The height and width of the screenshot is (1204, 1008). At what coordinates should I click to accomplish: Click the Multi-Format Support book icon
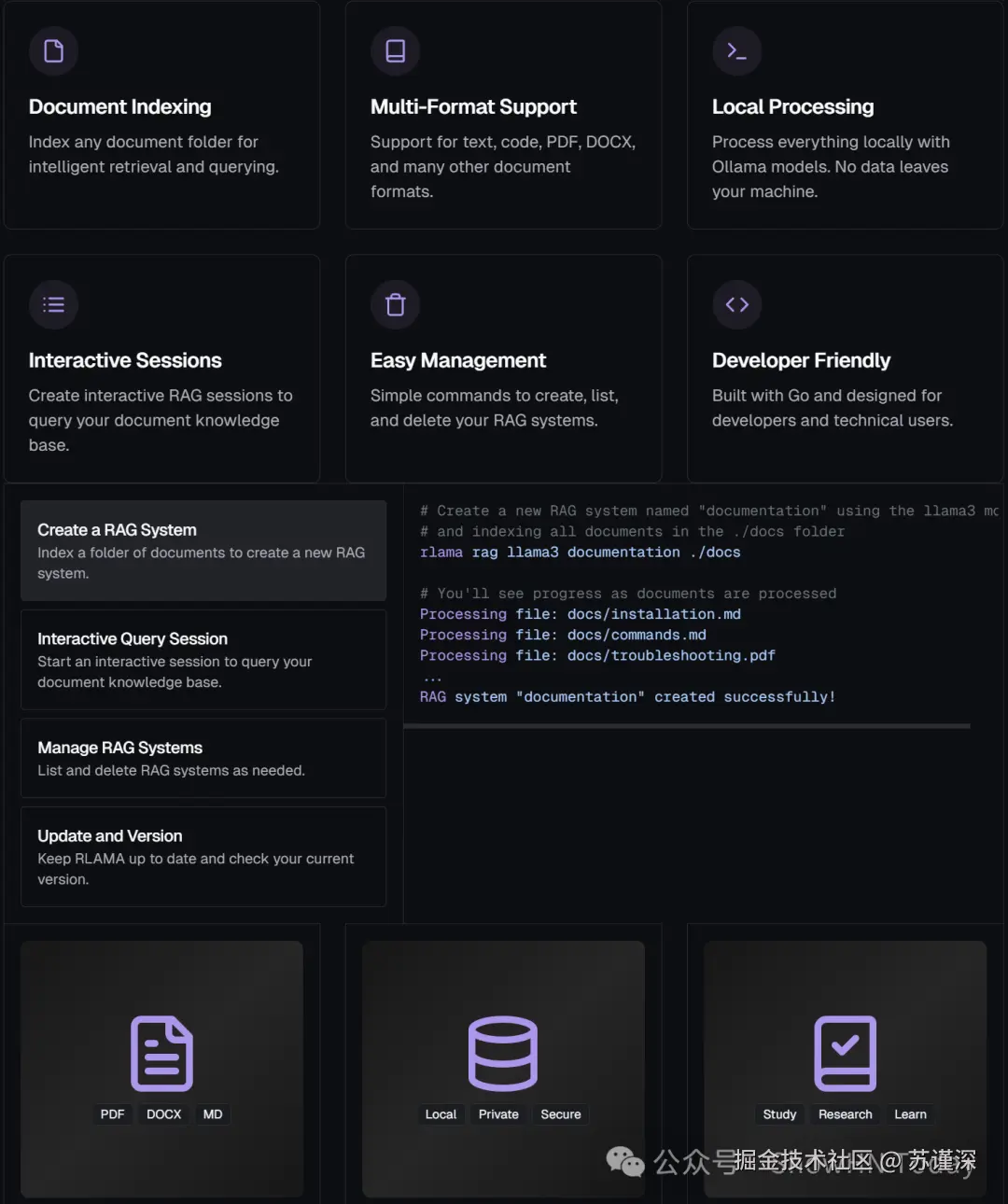point(396,50)
